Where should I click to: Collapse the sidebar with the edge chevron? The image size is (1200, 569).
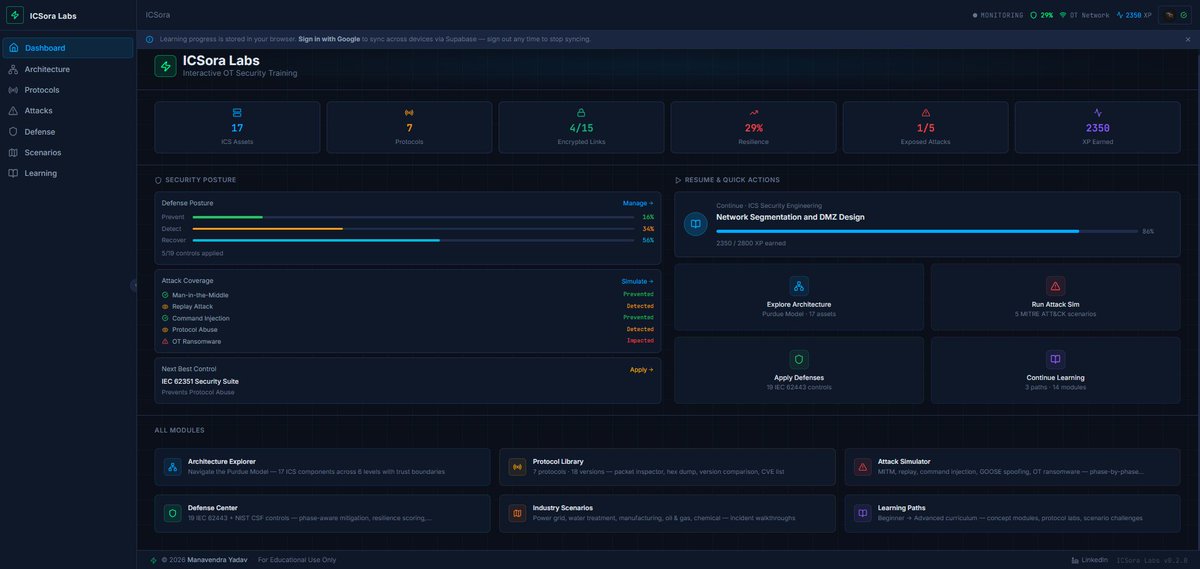[x=134, y=285]
